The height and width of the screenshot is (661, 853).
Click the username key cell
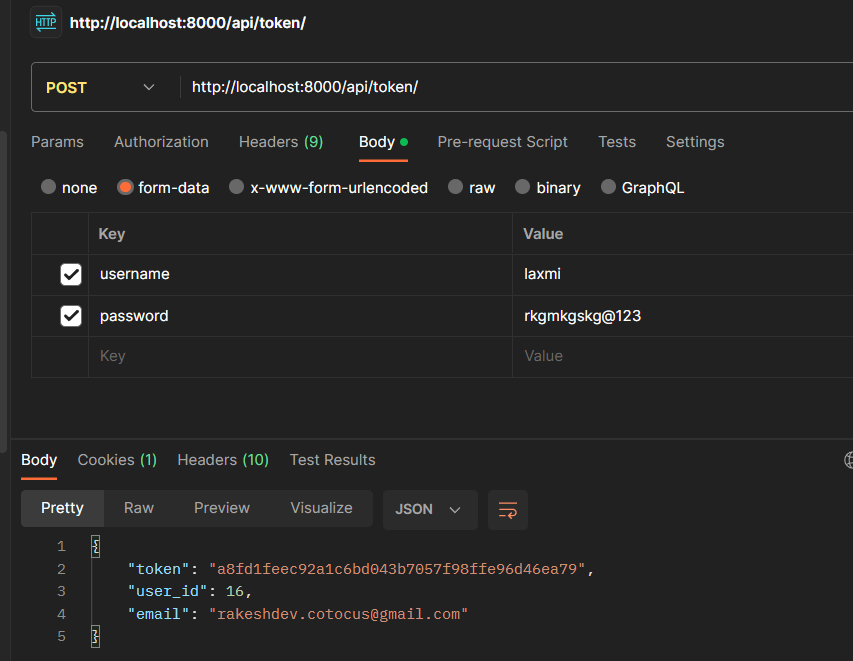[x=300, y=275]
